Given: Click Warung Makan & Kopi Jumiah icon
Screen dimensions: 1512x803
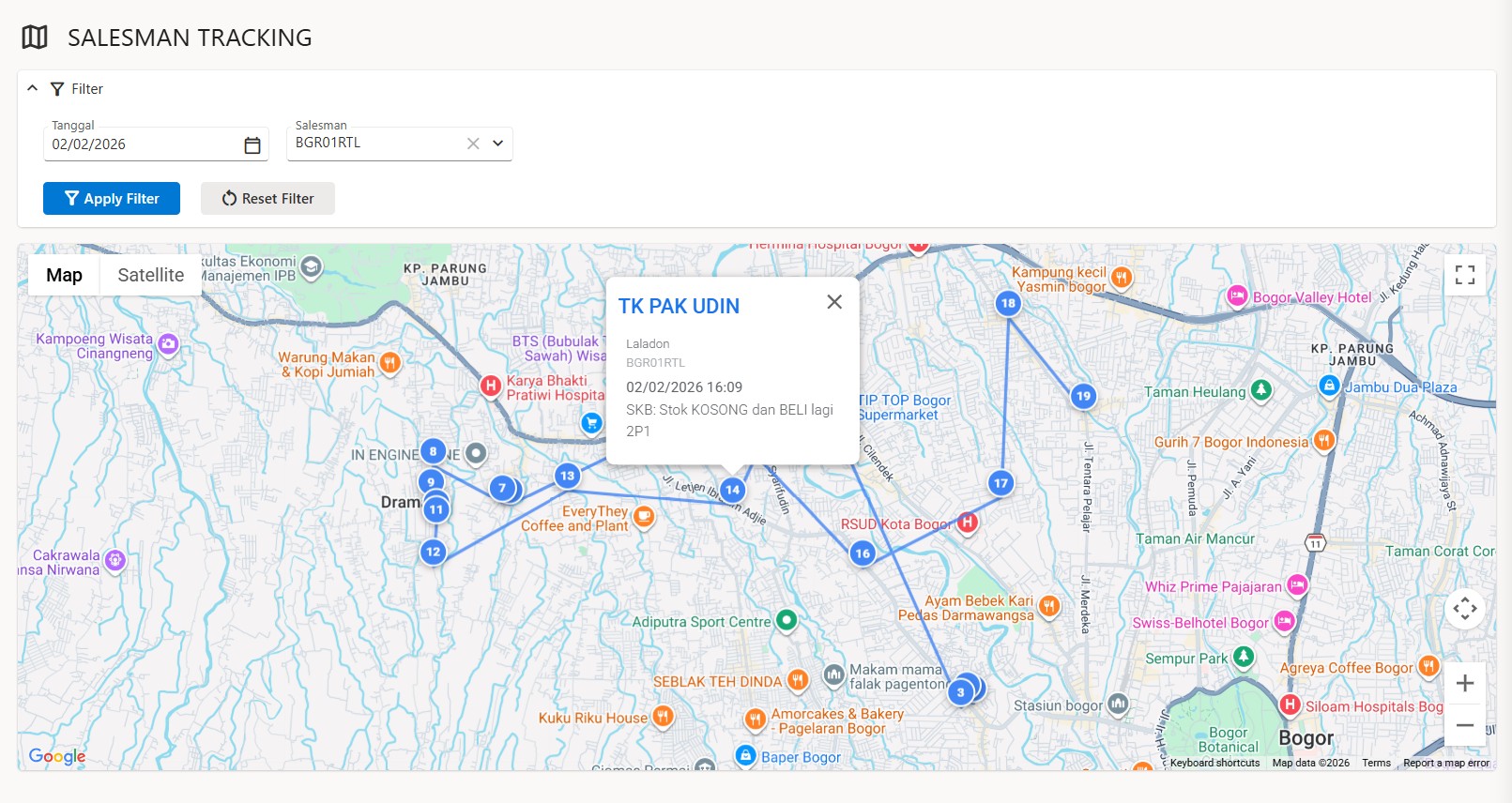Looking at the screenshot, I should 390,362.
